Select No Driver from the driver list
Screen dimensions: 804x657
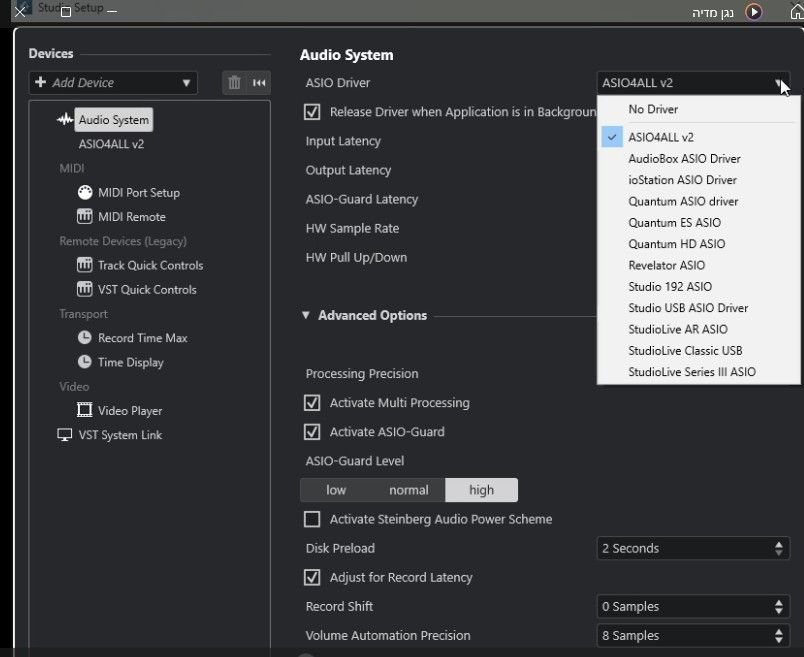pyautogui.click(x=699, y=109)
